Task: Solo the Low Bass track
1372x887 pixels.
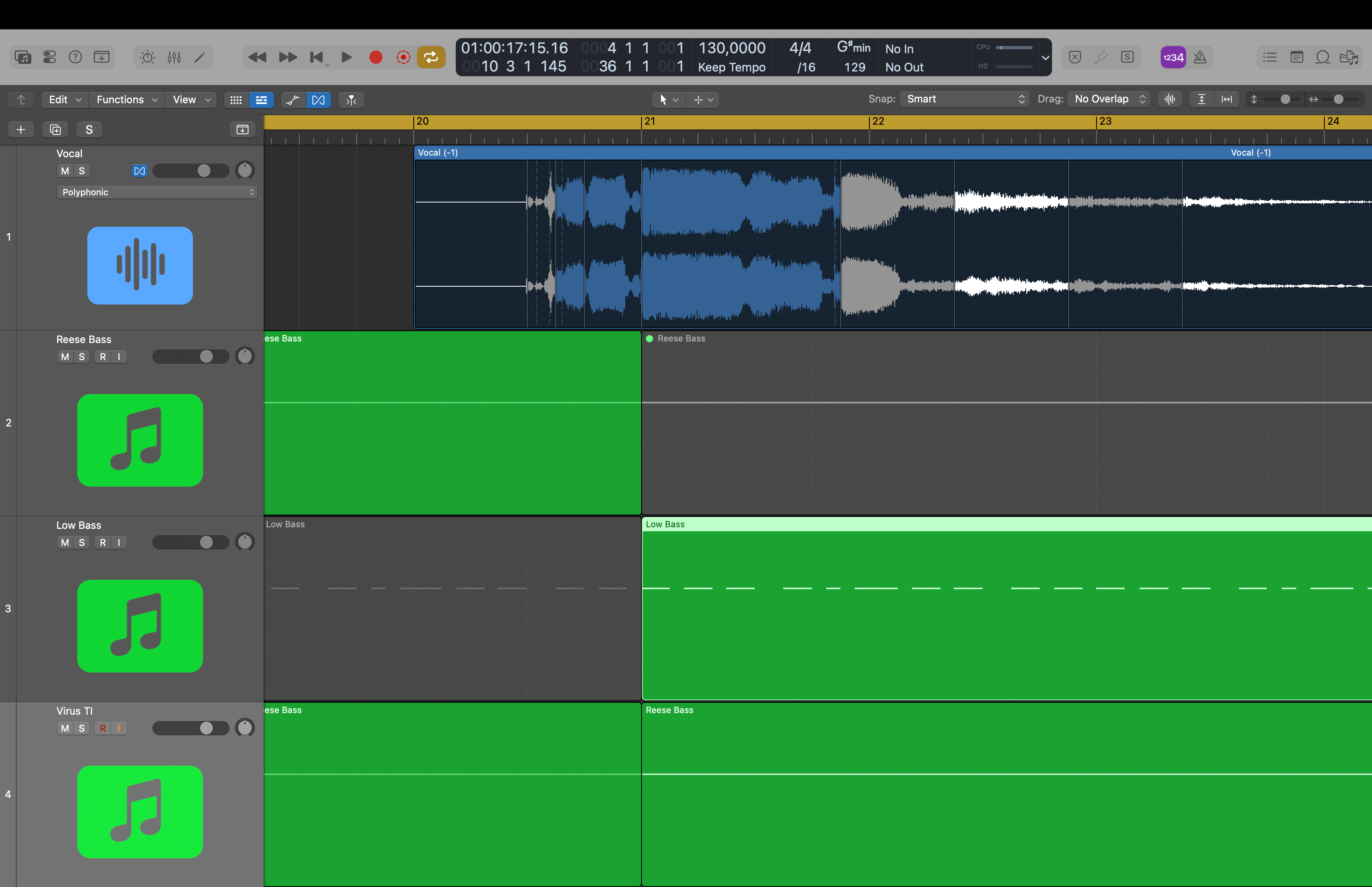Action: point(82,543)
